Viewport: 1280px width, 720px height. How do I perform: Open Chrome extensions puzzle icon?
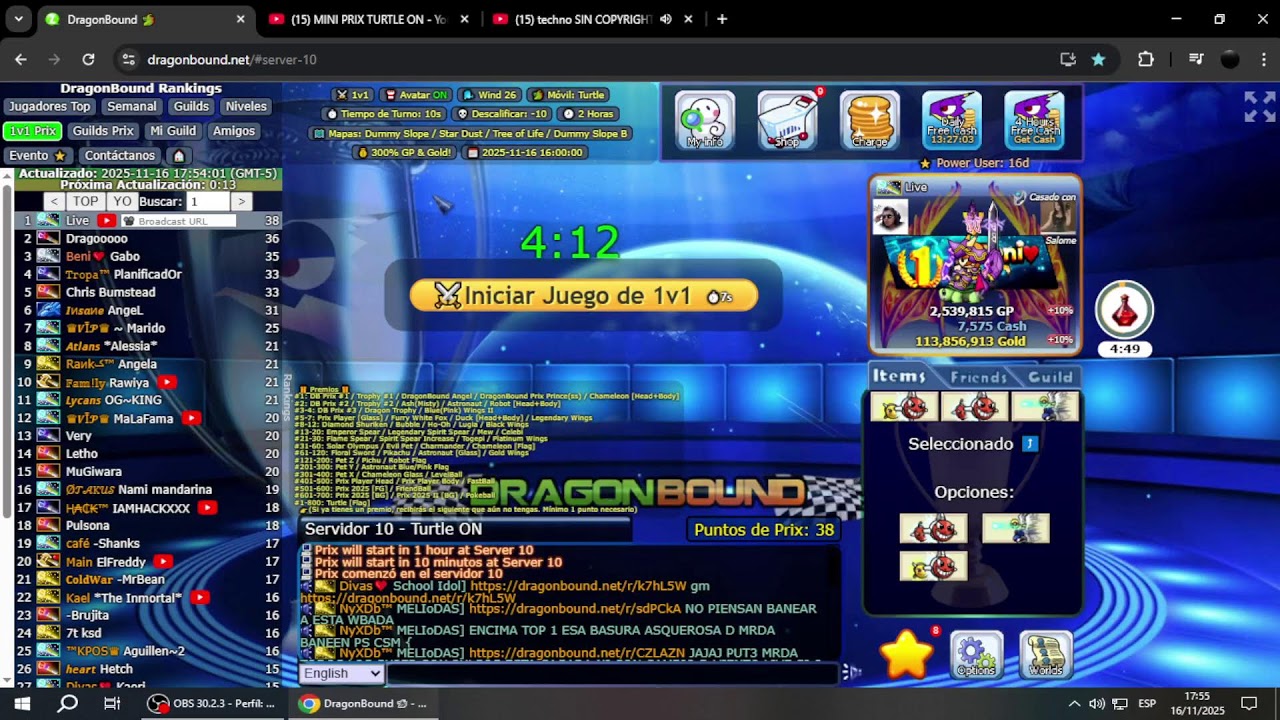1146,60
